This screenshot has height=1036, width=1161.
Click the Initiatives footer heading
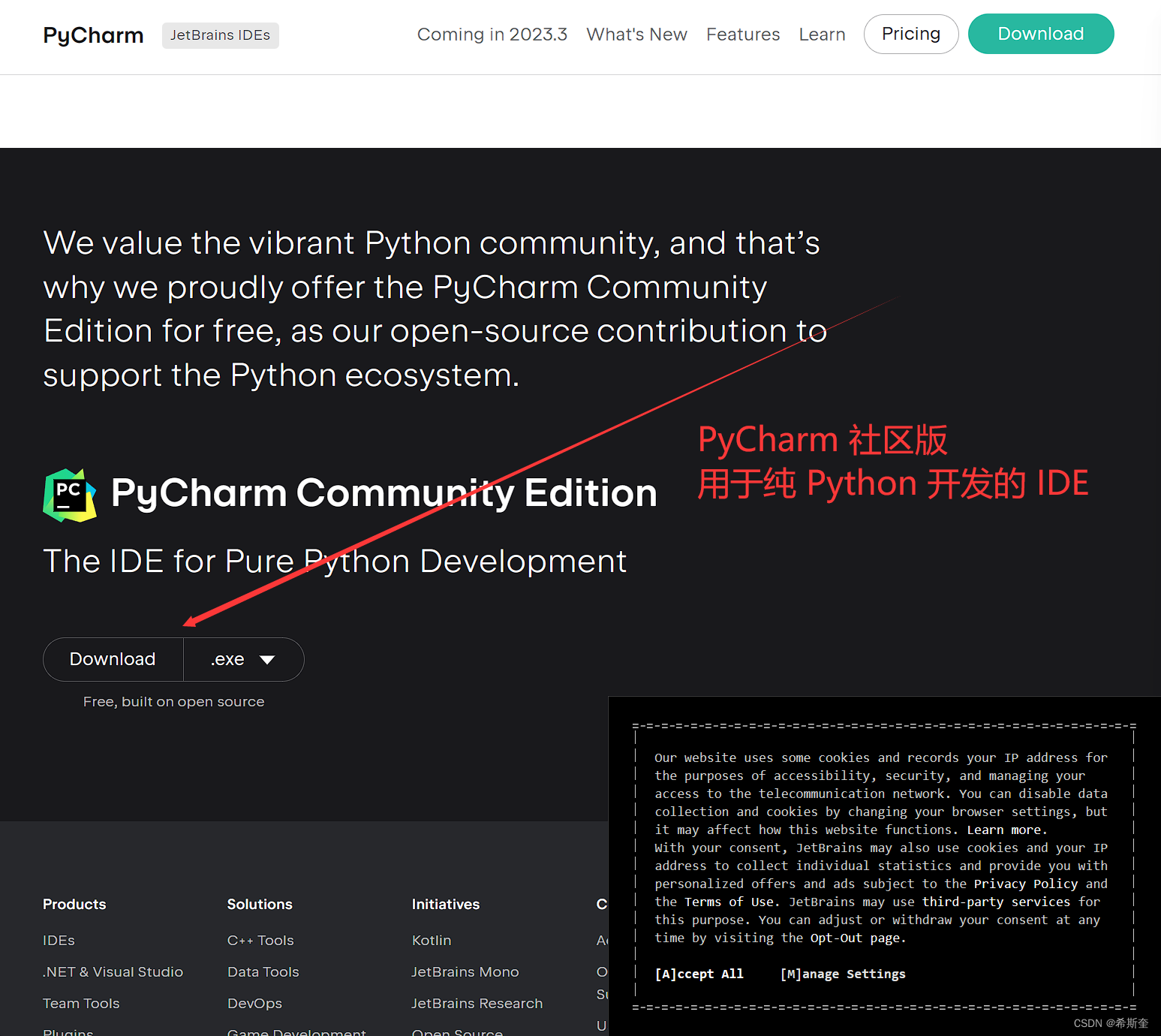446,904
